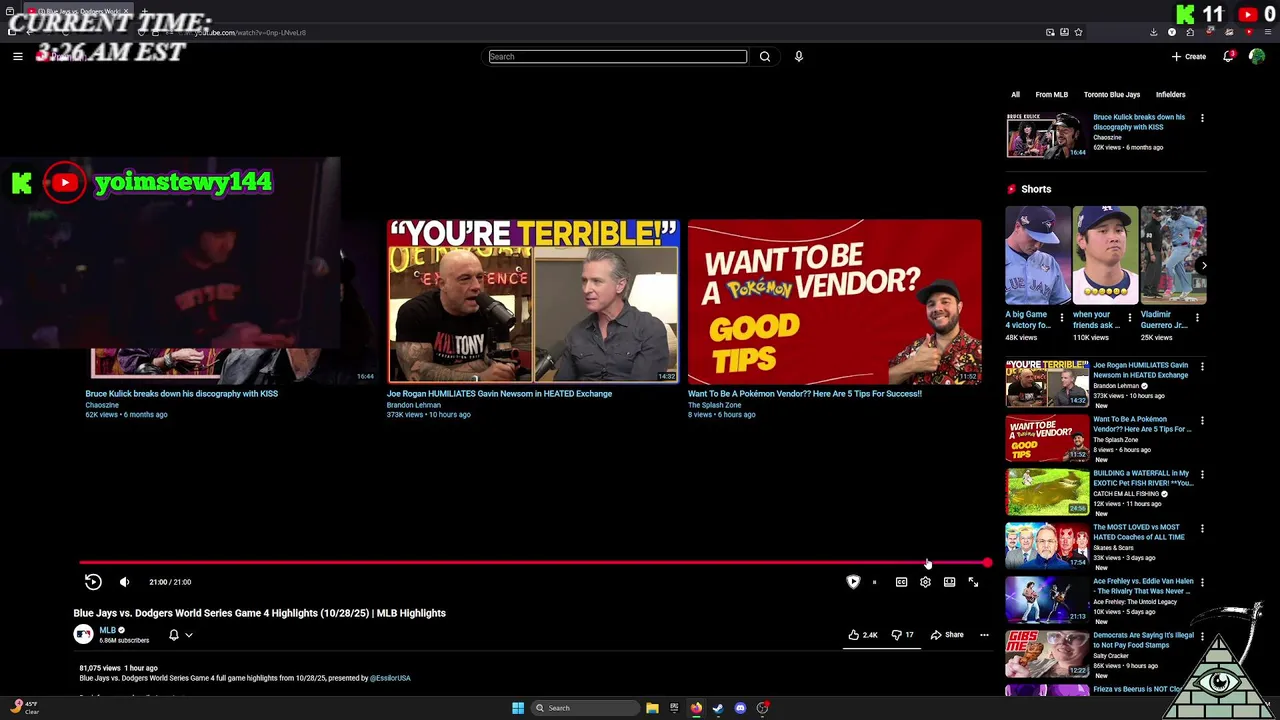Click the search magnifier button

(765, 56)
